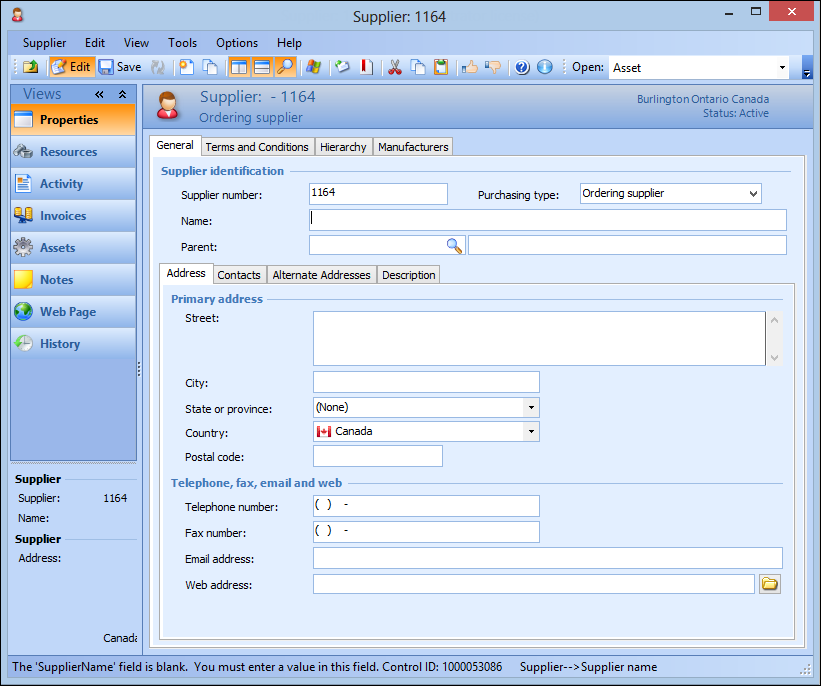Click the Save toolbar button
The width and height of the screenshot is (821, 686).
pyautogui.click(x=120, y=67)
